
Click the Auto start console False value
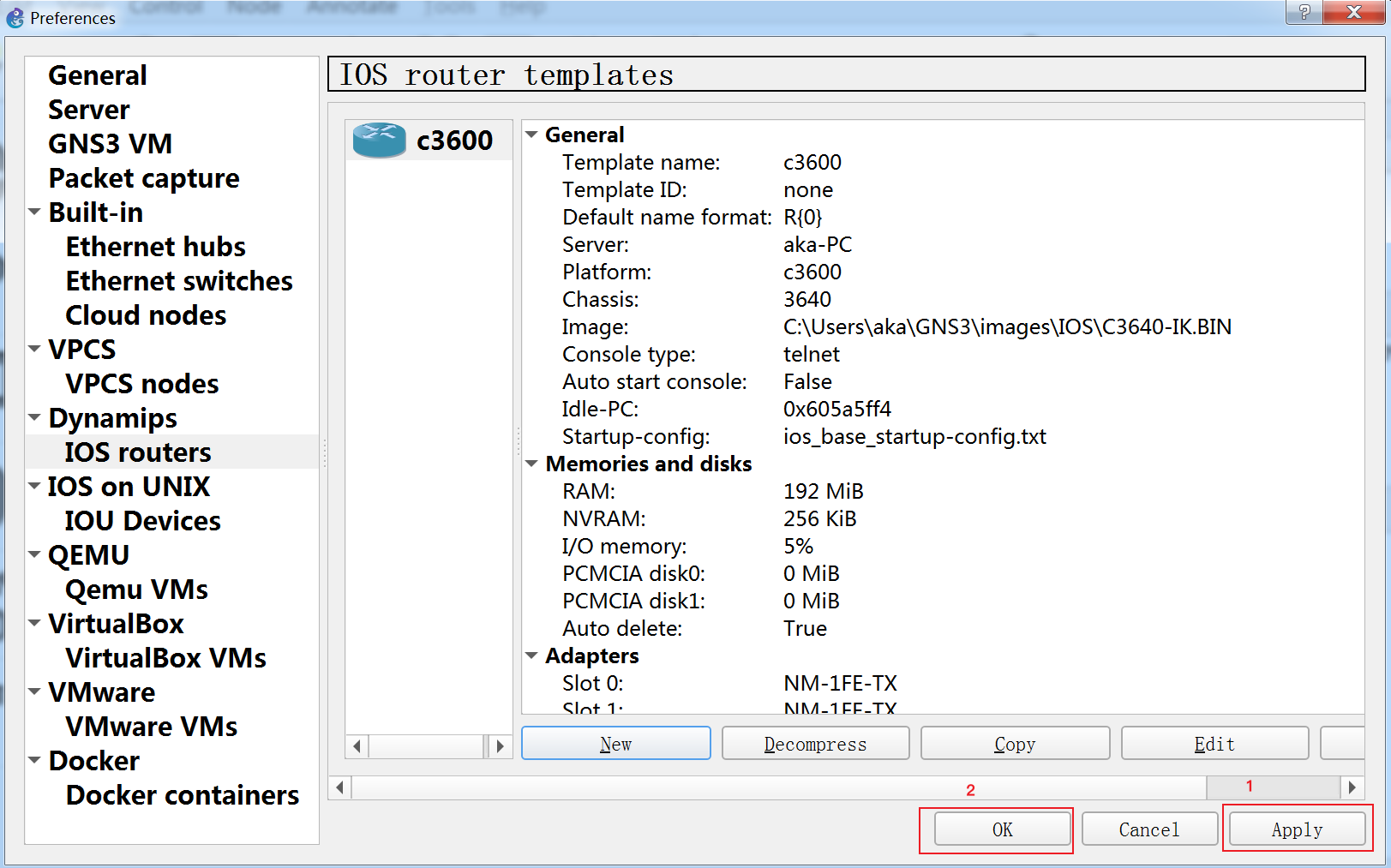coord(807,381)
